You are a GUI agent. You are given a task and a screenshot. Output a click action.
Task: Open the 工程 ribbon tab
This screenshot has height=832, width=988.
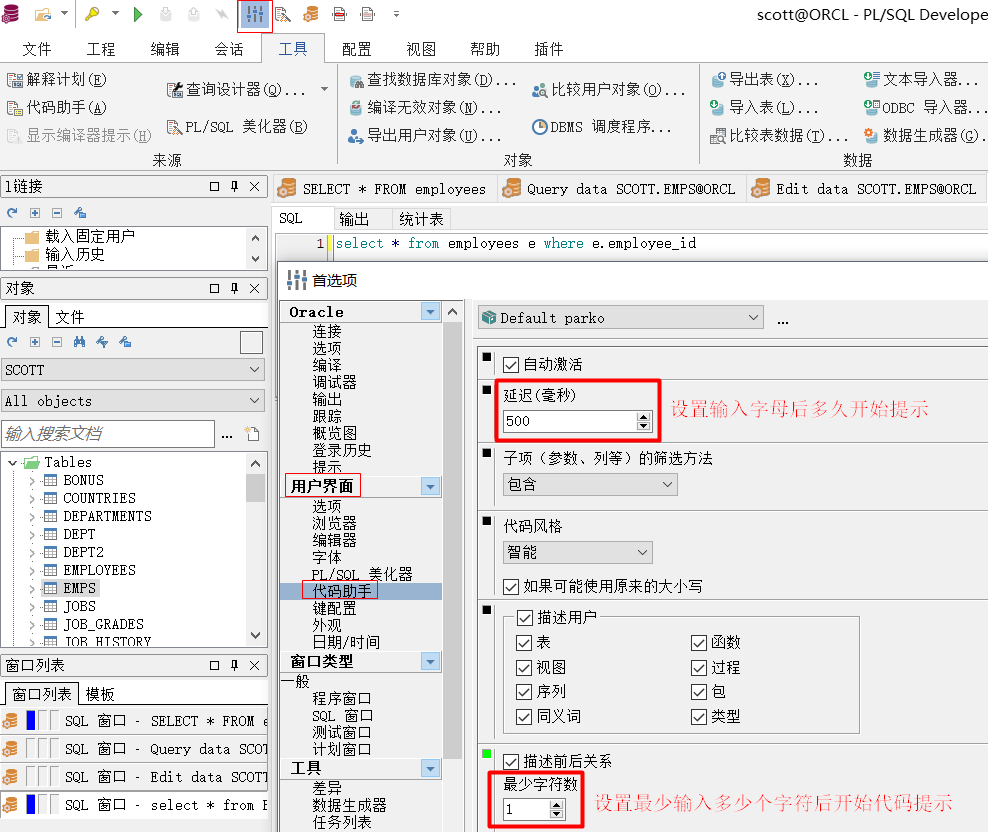tap(101, 49)
